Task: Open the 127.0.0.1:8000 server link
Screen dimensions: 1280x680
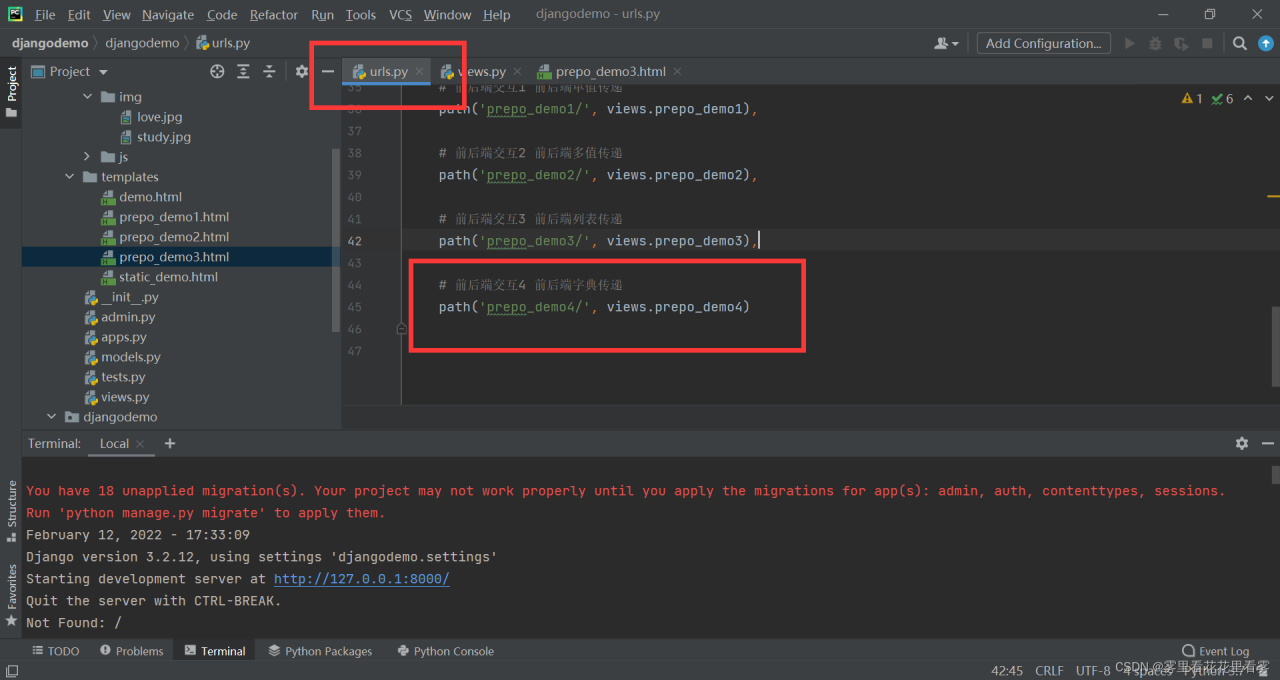Action: click(x=361, y=579)
